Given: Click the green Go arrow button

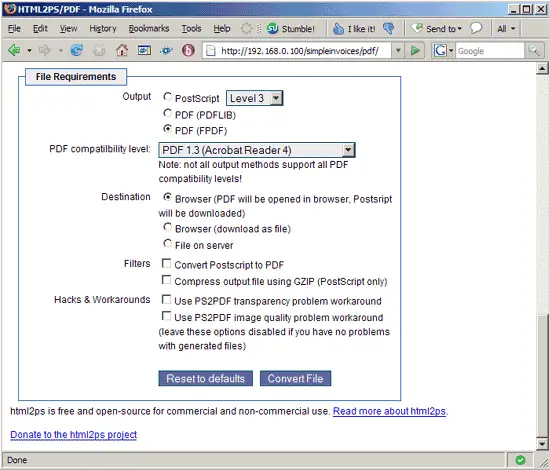Looking at the screenshot, I should coord(415,51).
